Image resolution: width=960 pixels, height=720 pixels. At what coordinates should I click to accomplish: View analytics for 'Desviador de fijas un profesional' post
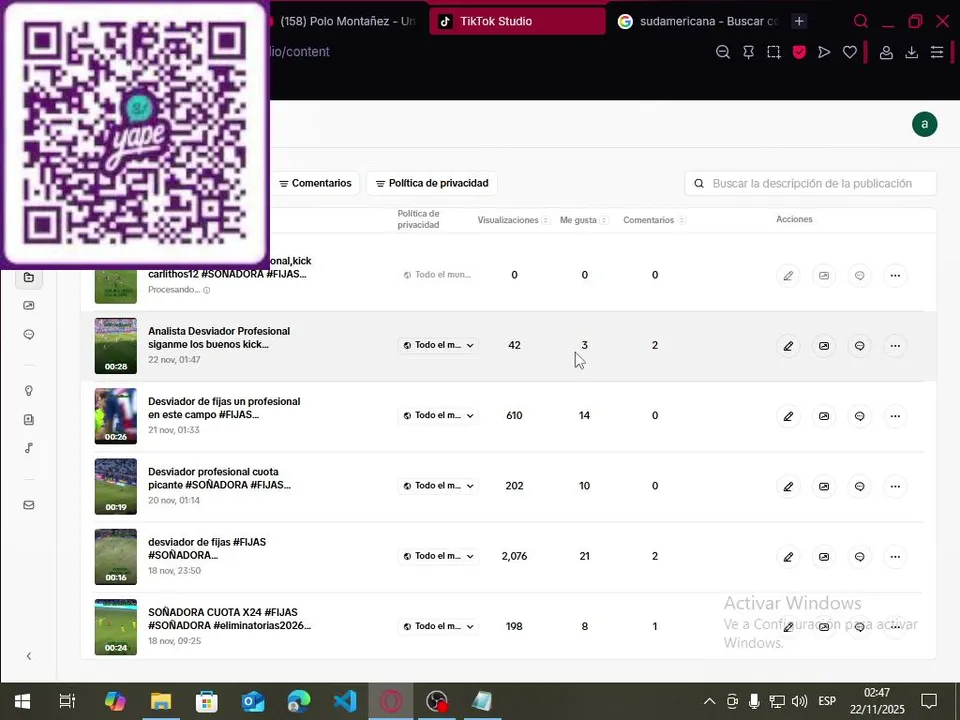point(824,416)
